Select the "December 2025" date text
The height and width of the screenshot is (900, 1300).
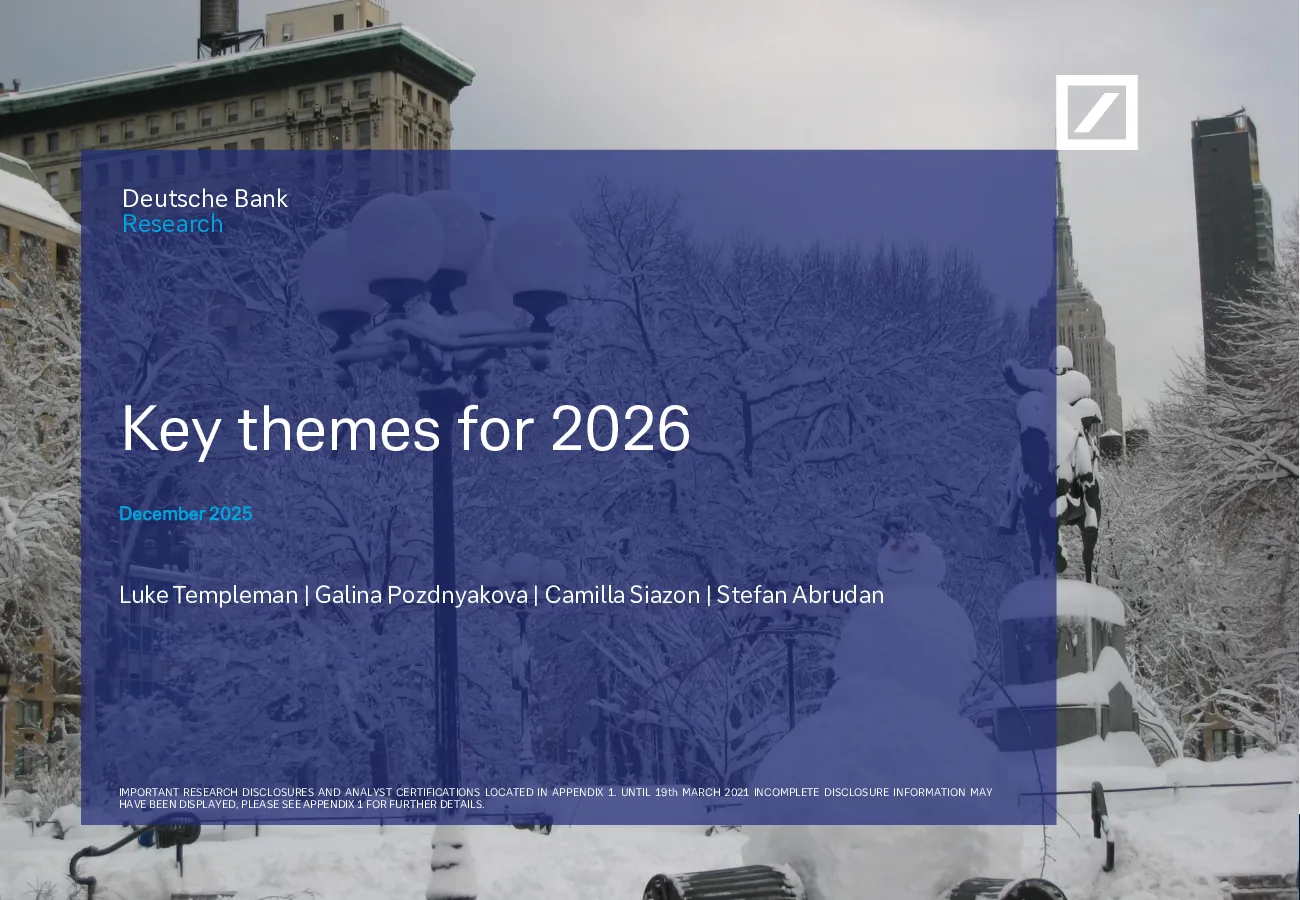[186, 514]
